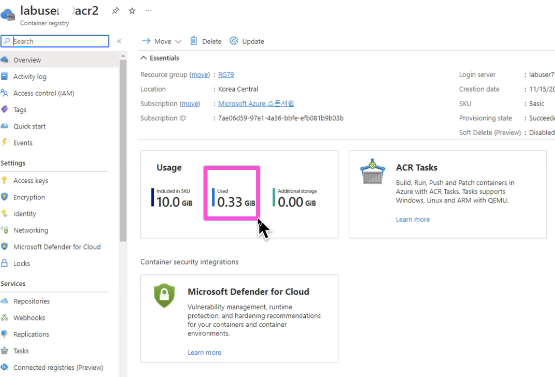Click the Replications globe icon
Viewport: 555px width, 377px height.
pyautogui.click(x=5, y=334)
